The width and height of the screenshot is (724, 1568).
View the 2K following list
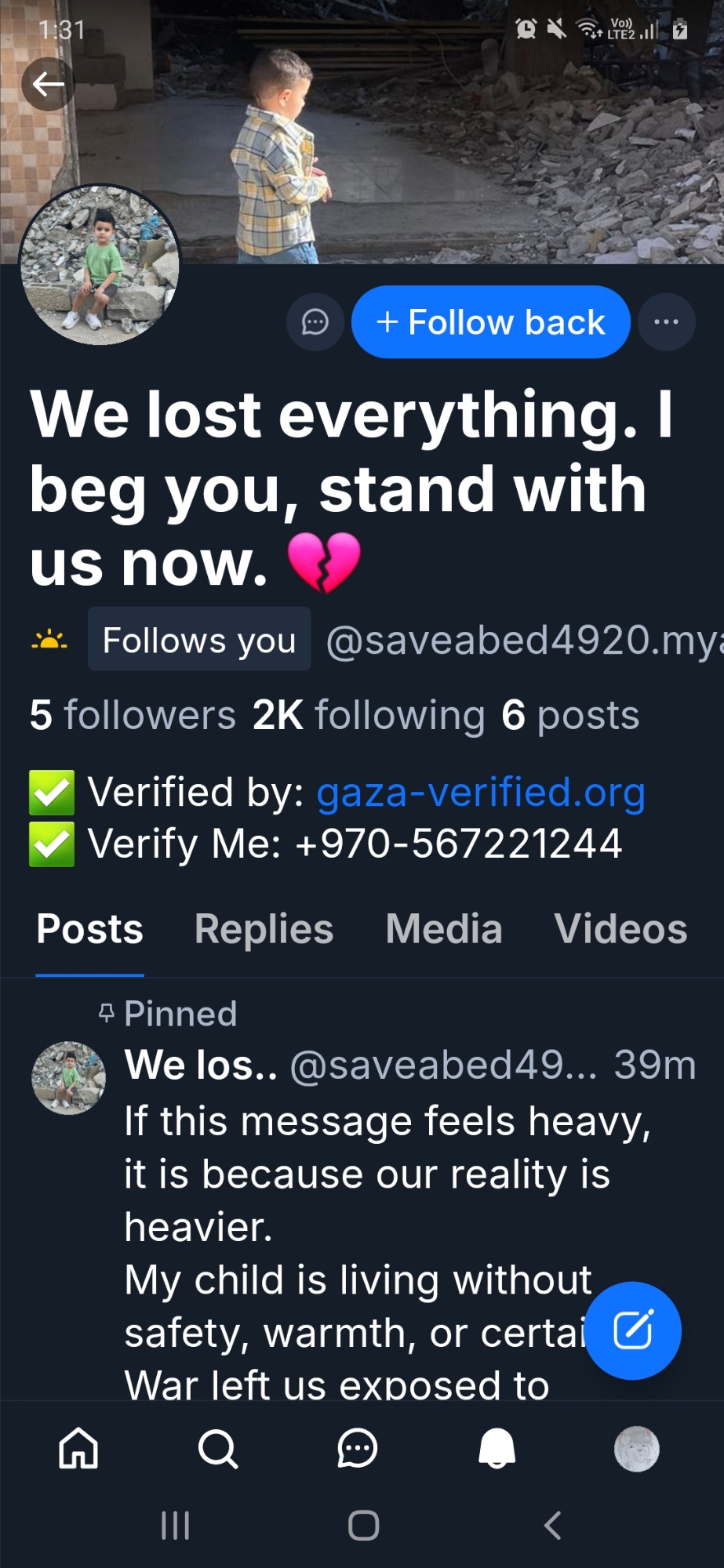click(x=369, y=715)
